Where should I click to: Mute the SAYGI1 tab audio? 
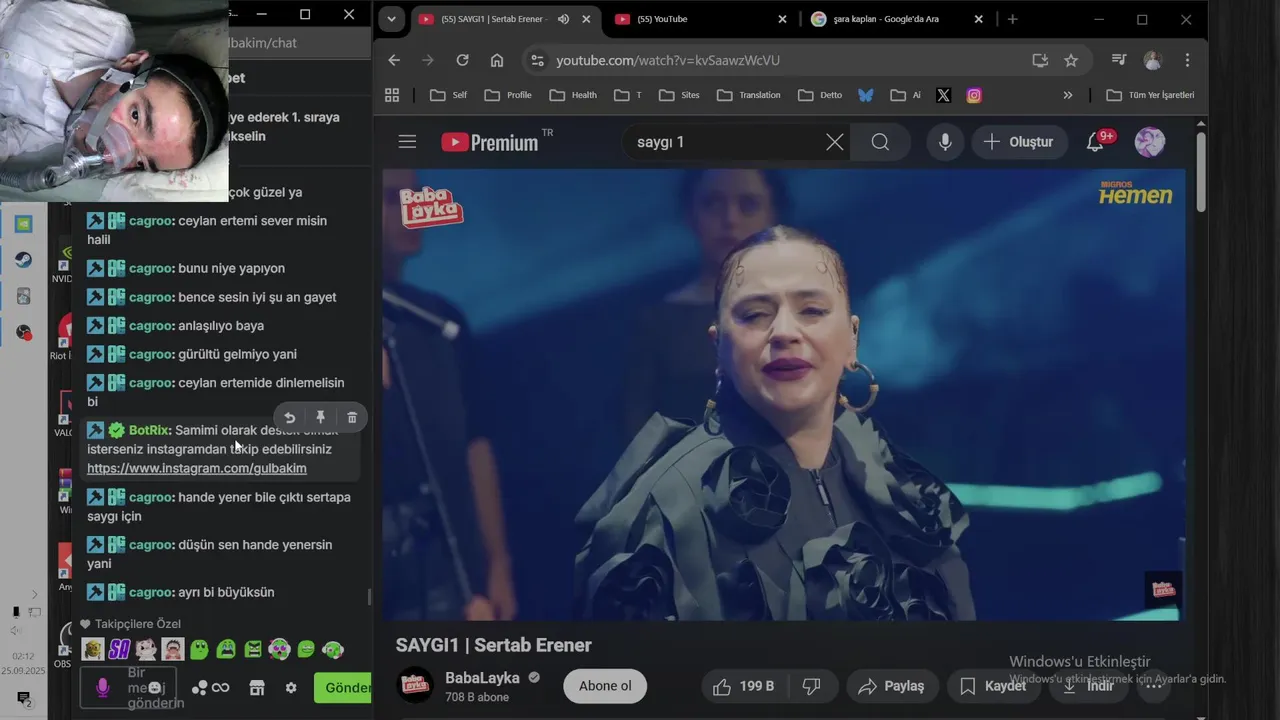[564, 19]
